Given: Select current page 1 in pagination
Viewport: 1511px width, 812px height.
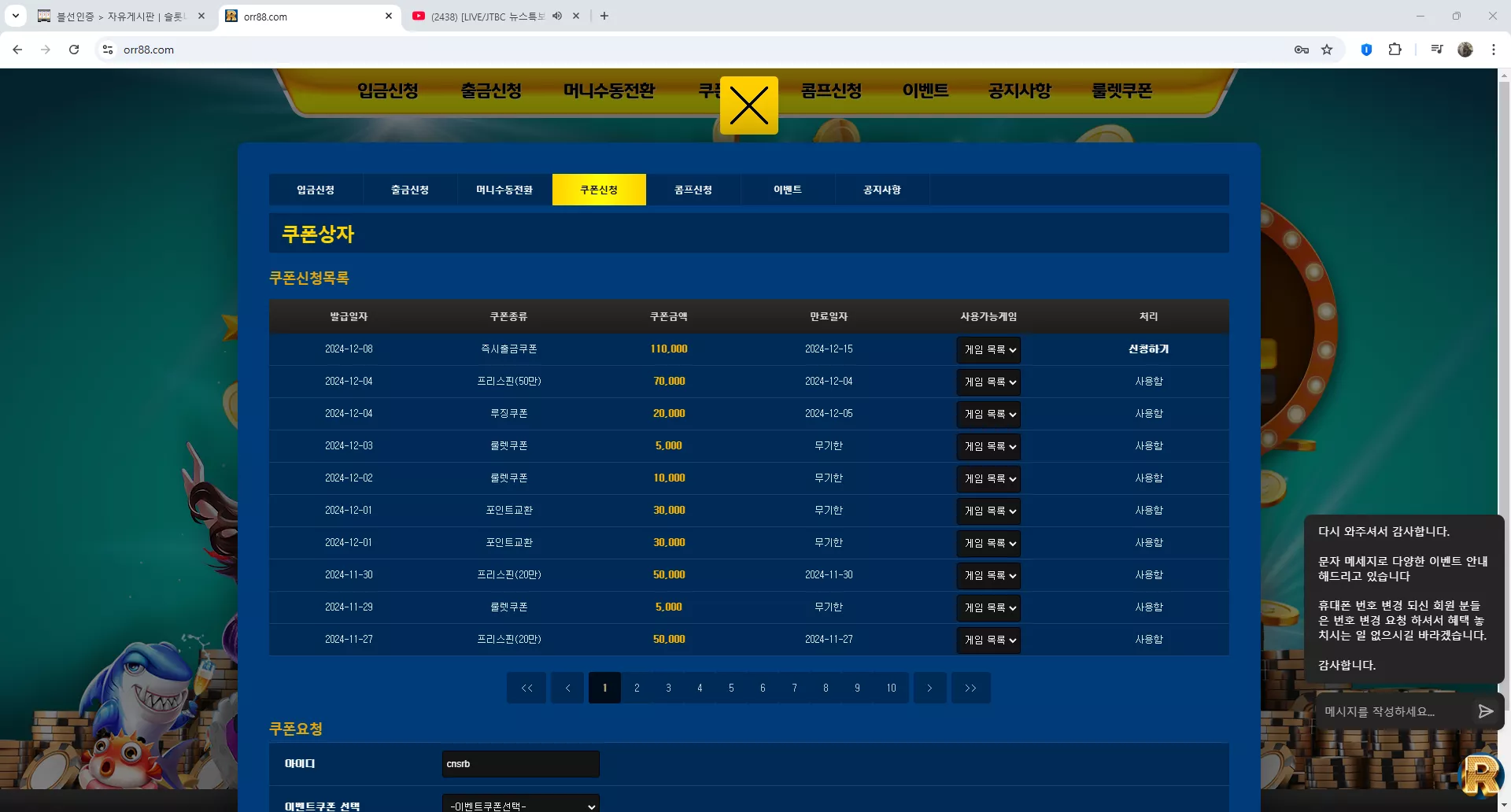Looking at the screenshot, I should [604, 688].
